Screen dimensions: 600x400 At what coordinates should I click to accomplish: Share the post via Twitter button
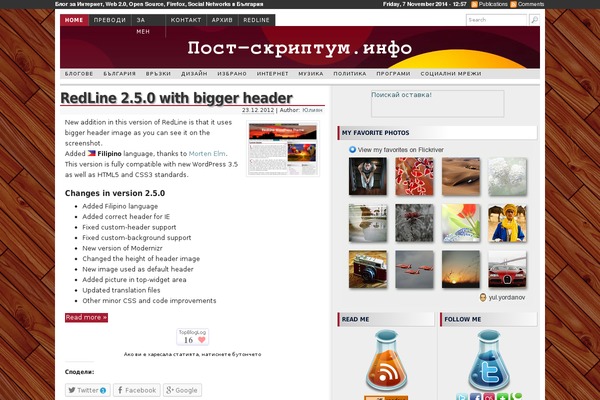coord(88,390)
